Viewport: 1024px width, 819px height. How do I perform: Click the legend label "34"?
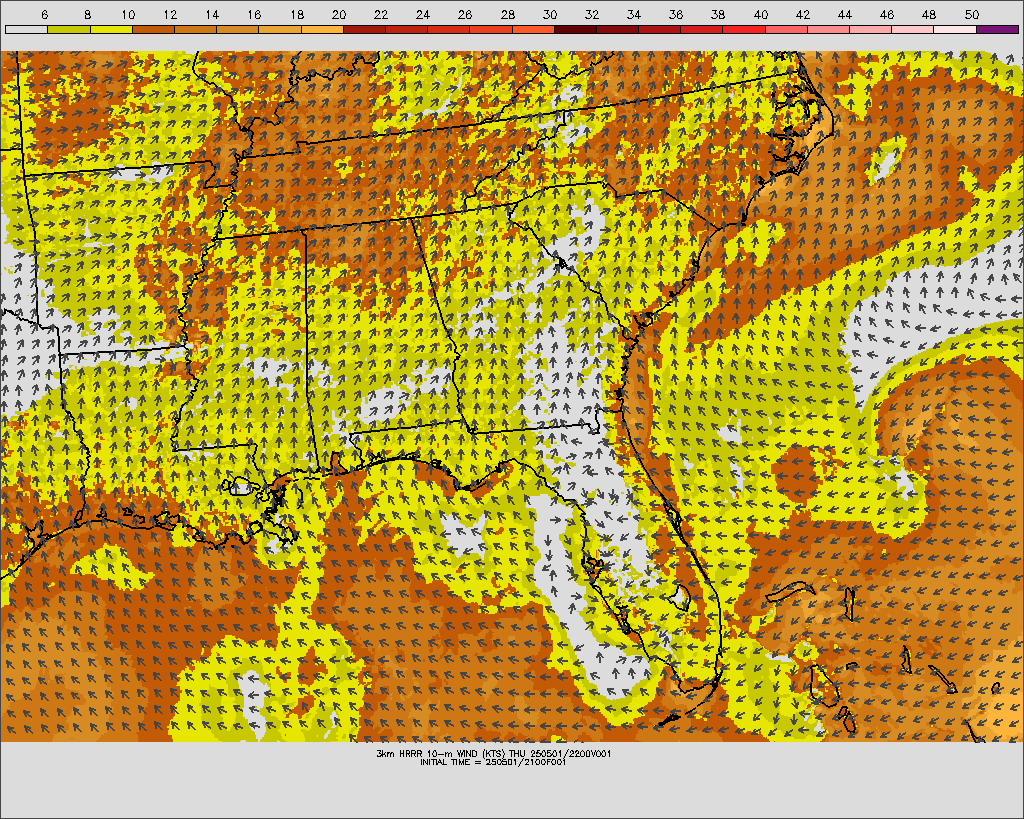[x=633, y=14]
